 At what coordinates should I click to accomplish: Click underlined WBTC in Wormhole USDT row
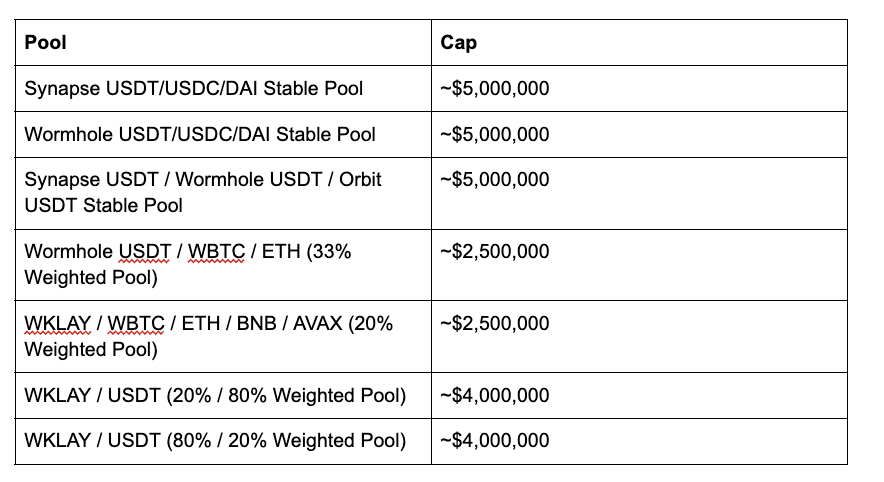(x=216, y=252)
